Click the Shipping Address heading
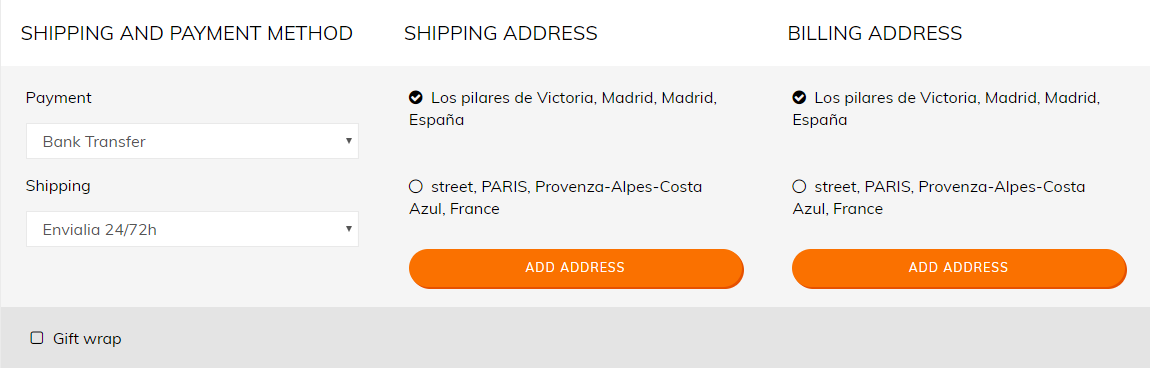The width and height of the screenshot is (1150, 368). pyautogui.click(x=501, y=33)
